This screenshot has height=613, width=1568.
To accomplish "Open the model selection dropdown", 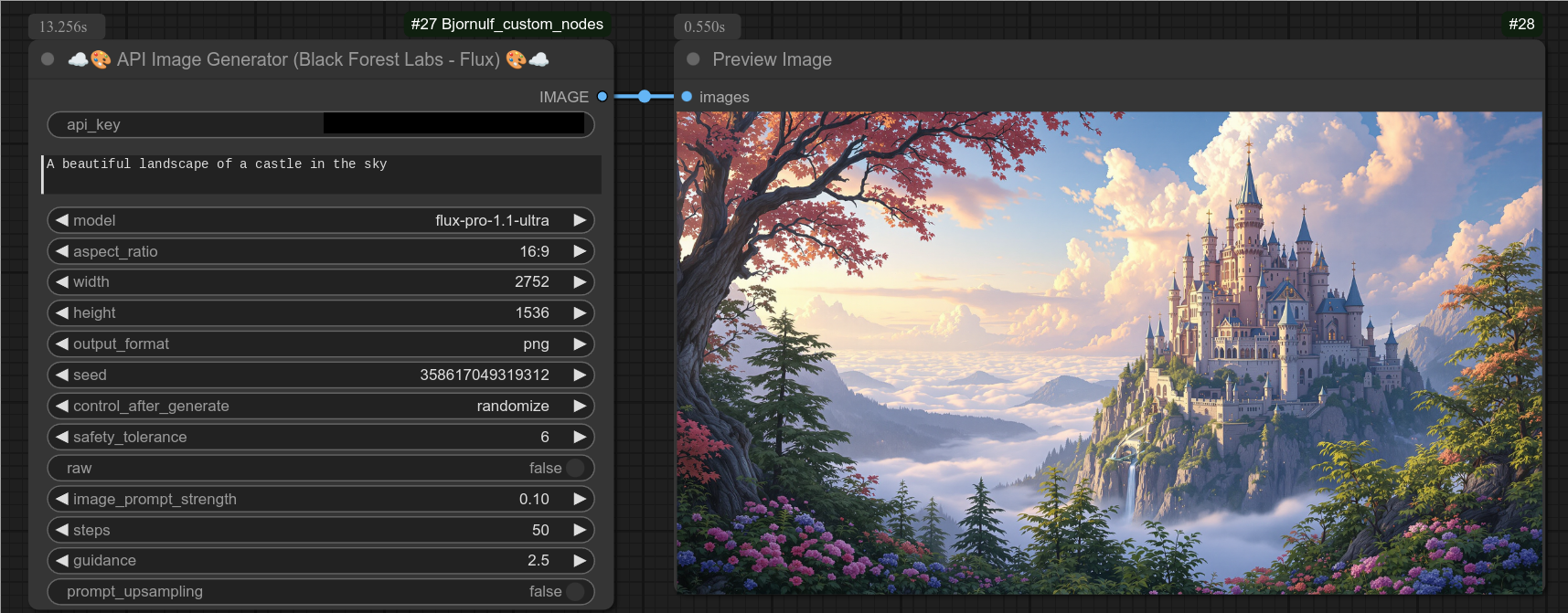I will (320, 221).
